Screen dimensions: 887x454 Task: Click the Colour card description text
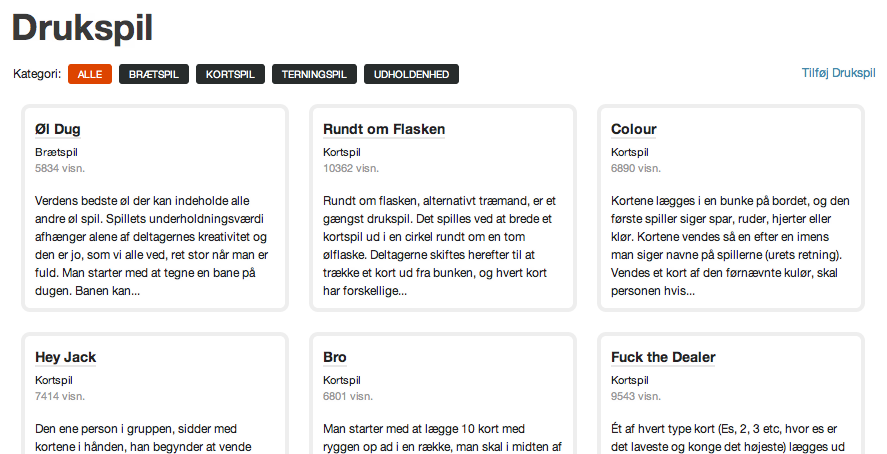(x=730, y=246)
